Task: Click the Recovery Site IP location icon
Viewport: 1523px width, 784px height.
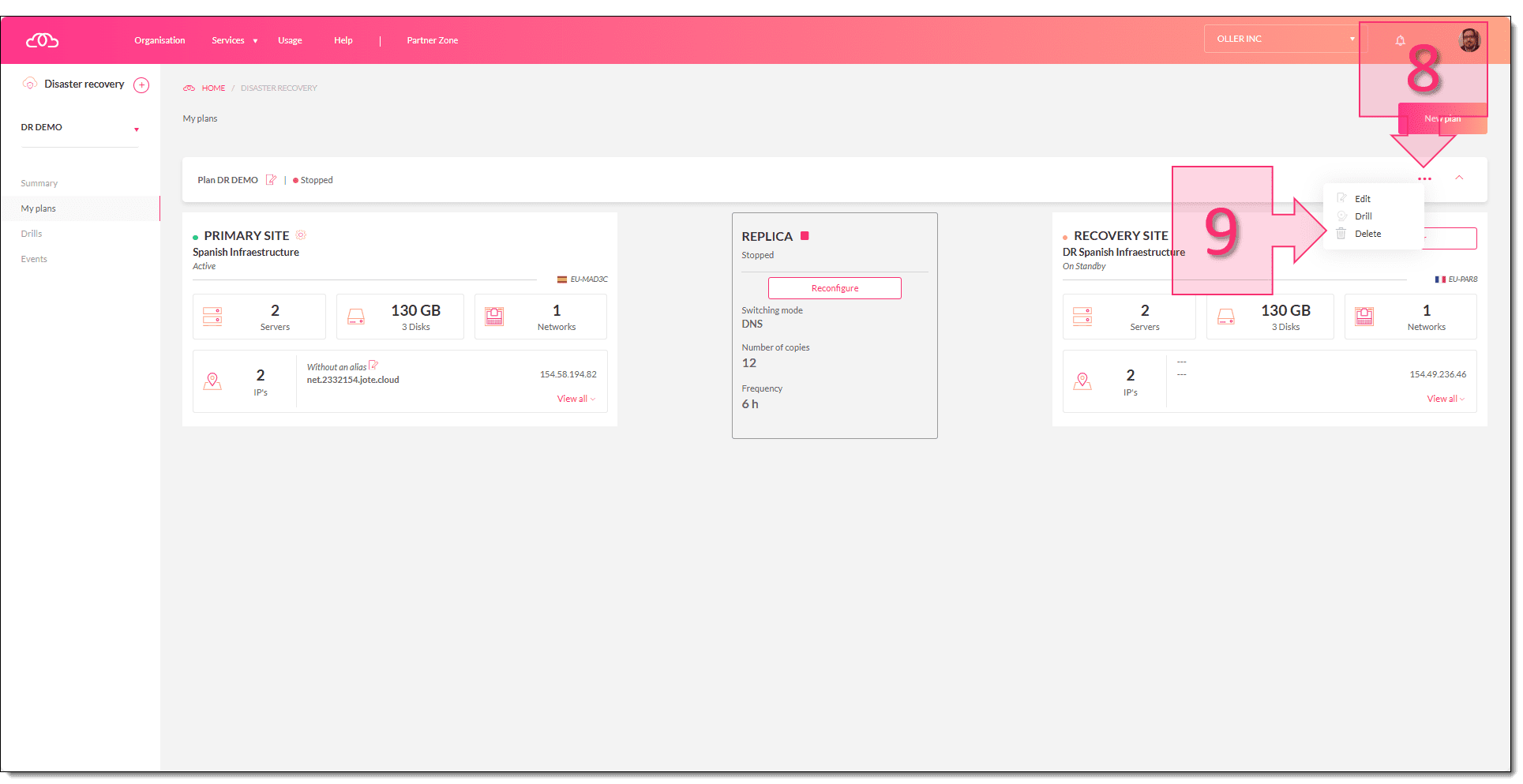Action: 1082,381
